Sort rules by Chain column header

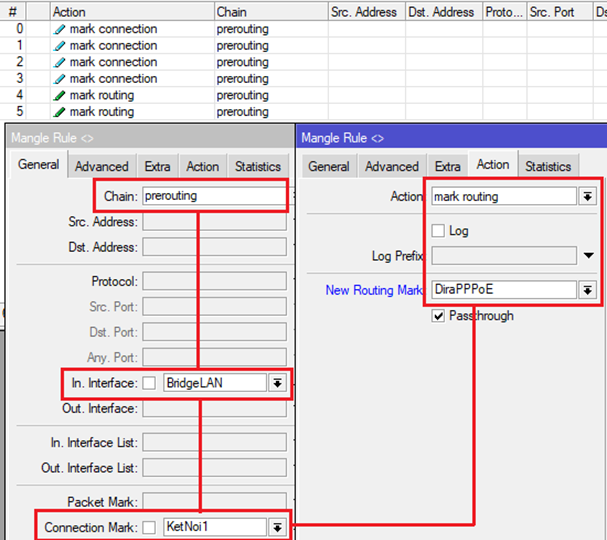pos(270,12)
